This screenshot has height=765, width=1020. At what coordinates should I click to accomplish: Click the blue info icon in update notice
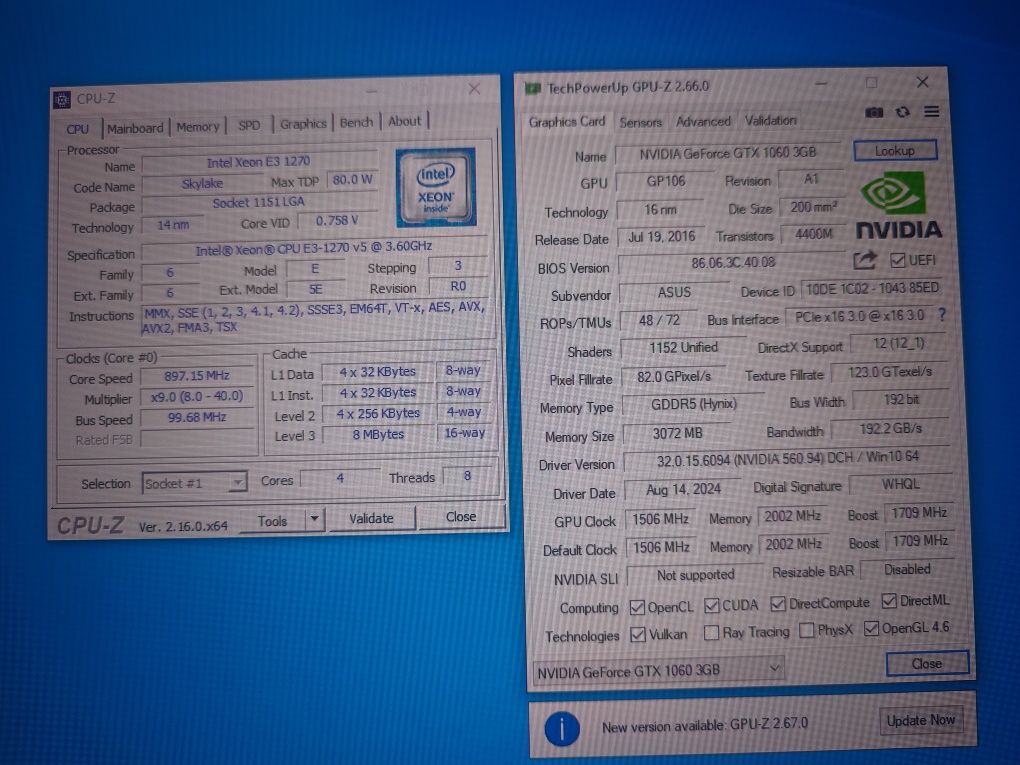coord(561,729)
